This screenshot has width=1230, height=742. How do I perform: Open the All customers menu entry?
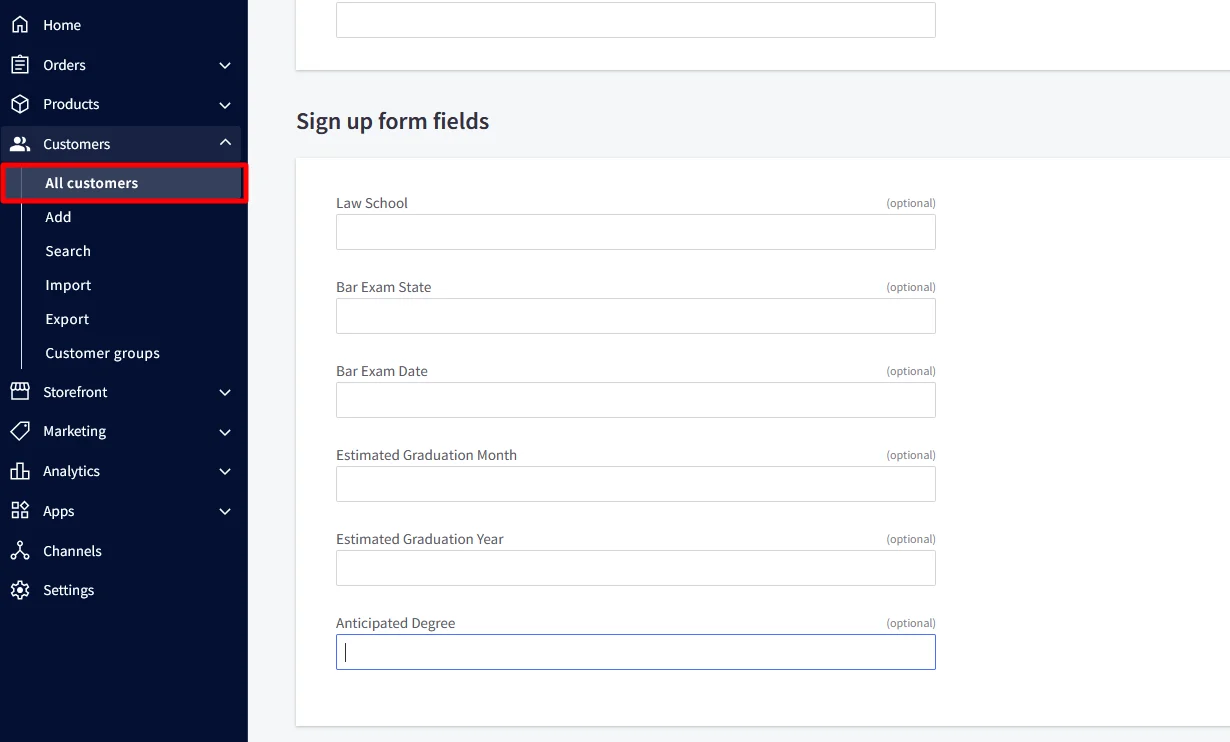92,183
